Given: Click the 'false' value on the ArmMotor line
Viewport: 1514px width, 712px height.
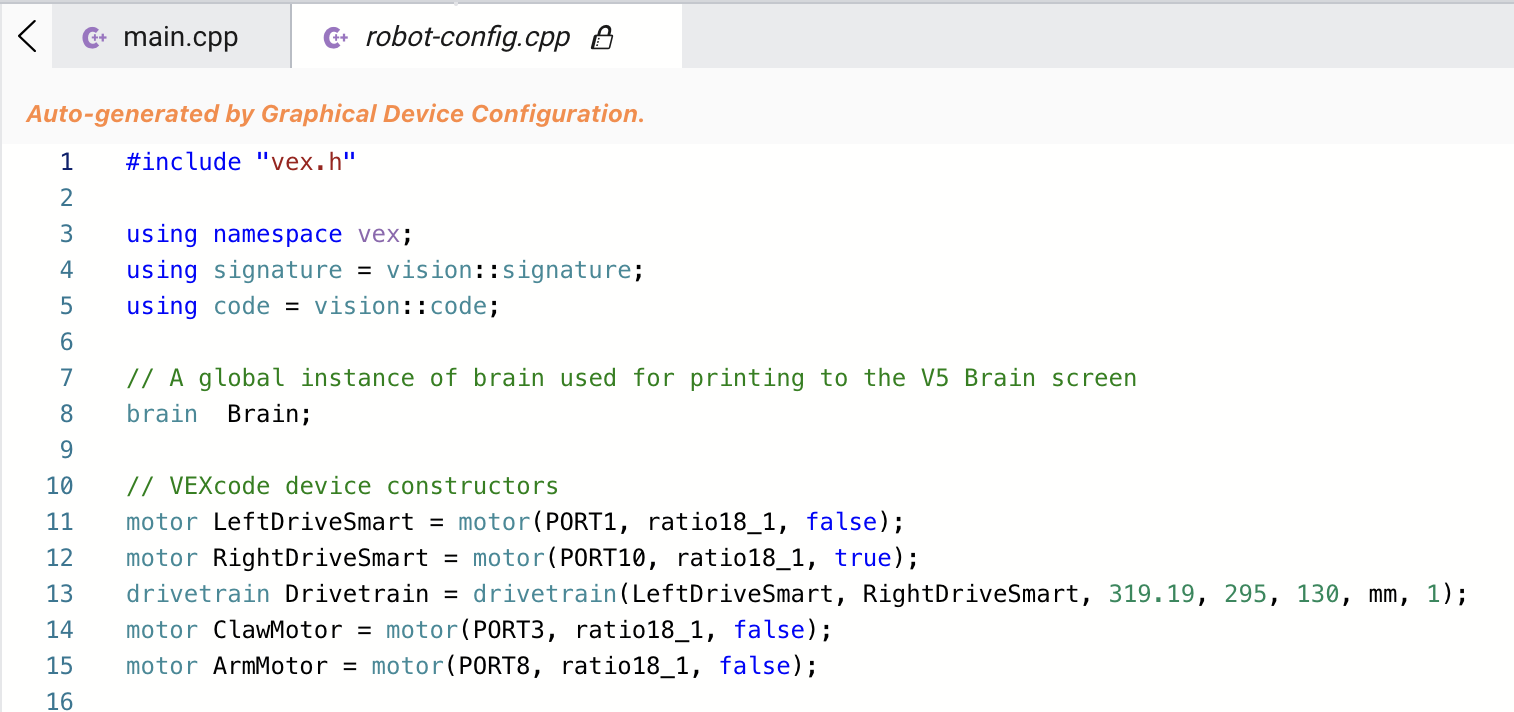Looking at the screenshot, I should (754, 666).
